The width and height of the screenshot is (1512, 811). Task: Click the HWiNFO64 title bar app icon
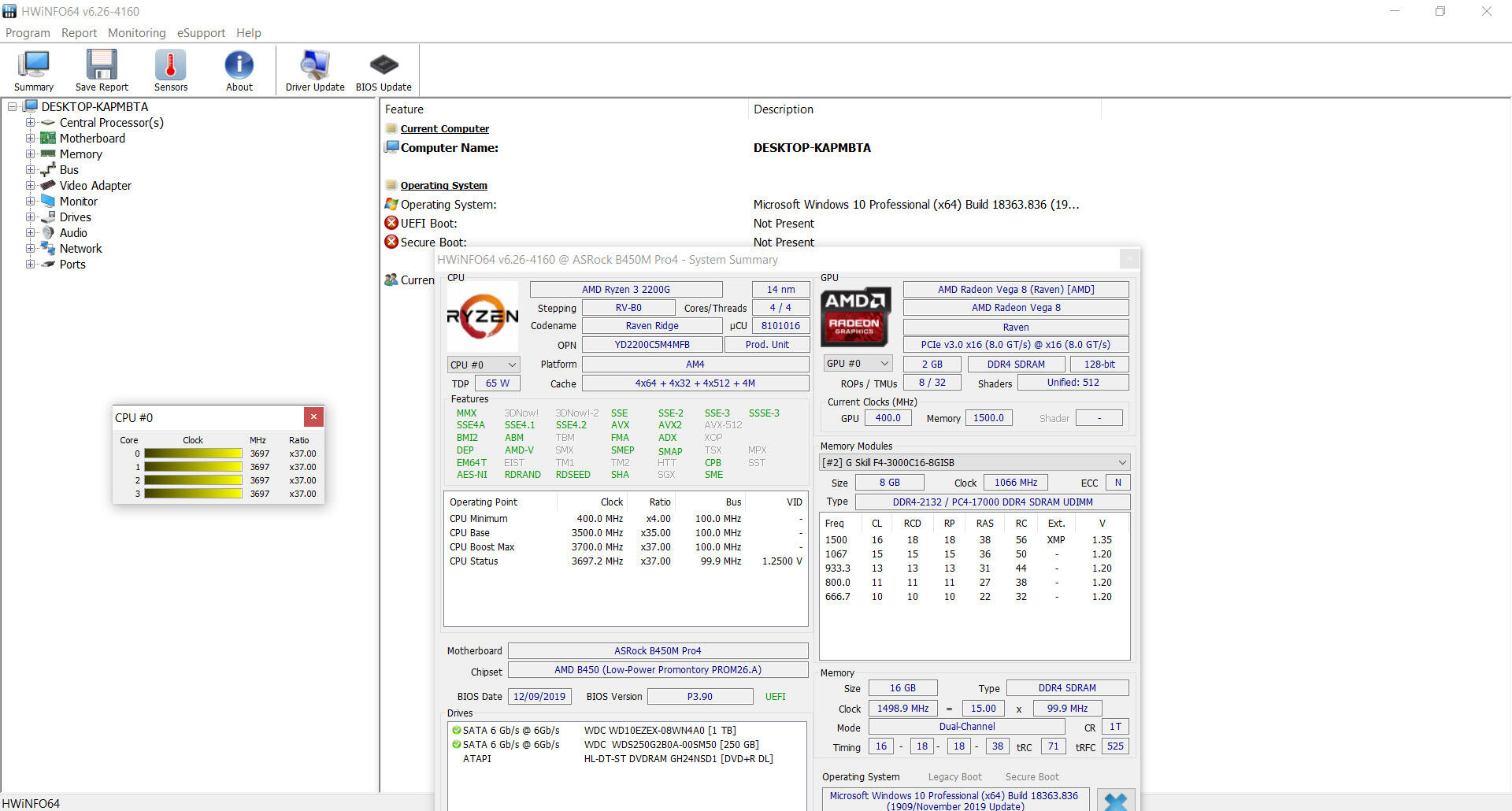tap(9, 11)
